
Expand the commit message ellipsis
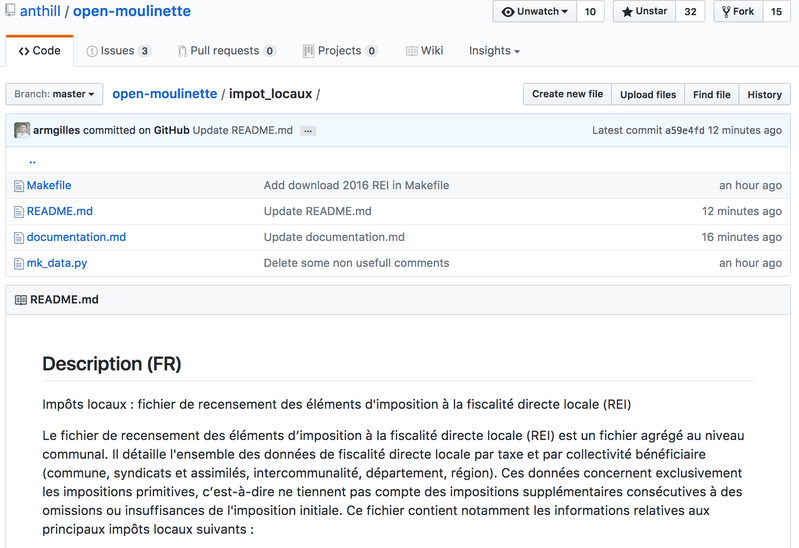[308, 131]
